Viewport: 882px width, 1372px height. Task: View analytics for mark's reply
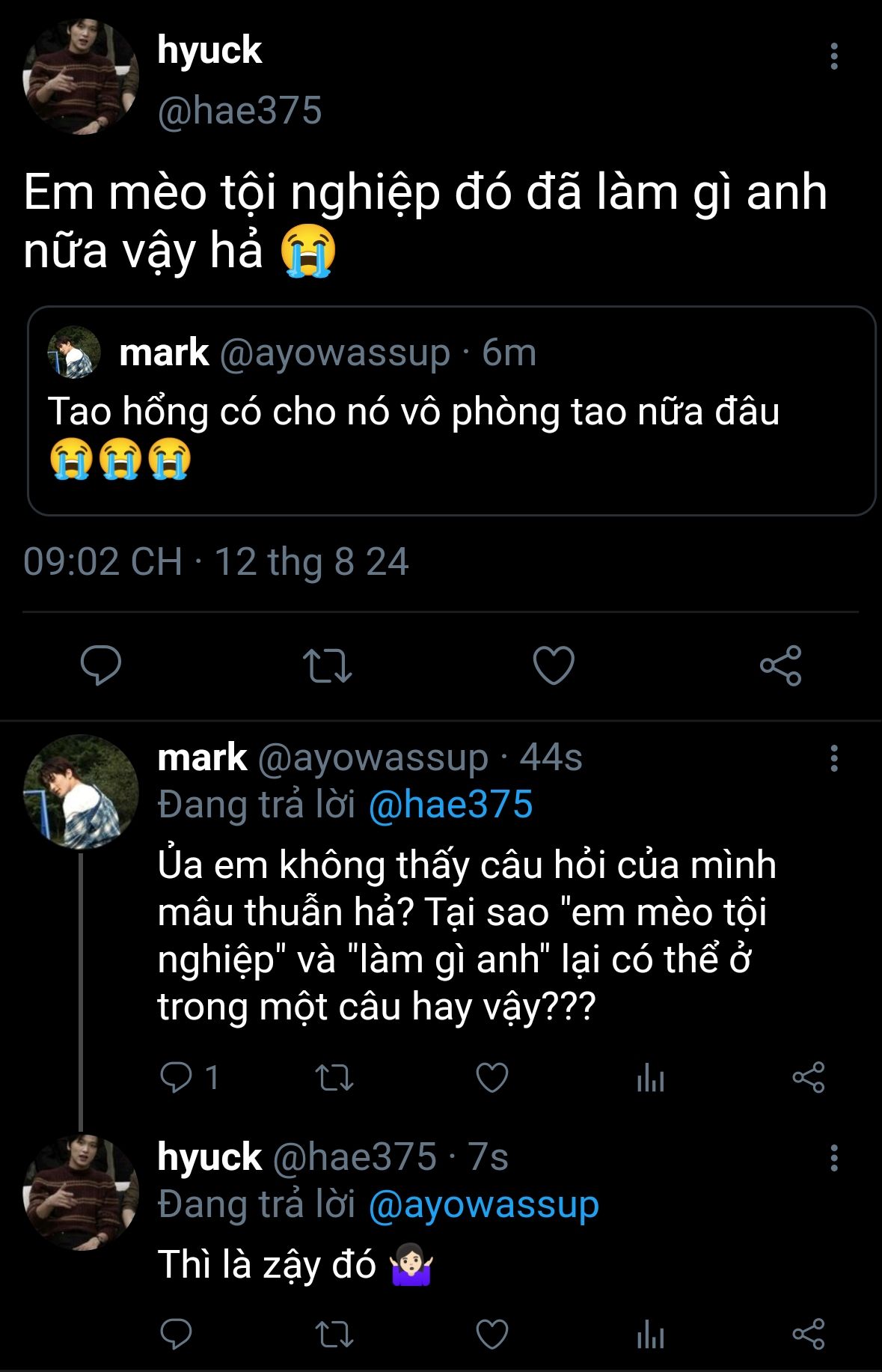[x=650, y=1077]
